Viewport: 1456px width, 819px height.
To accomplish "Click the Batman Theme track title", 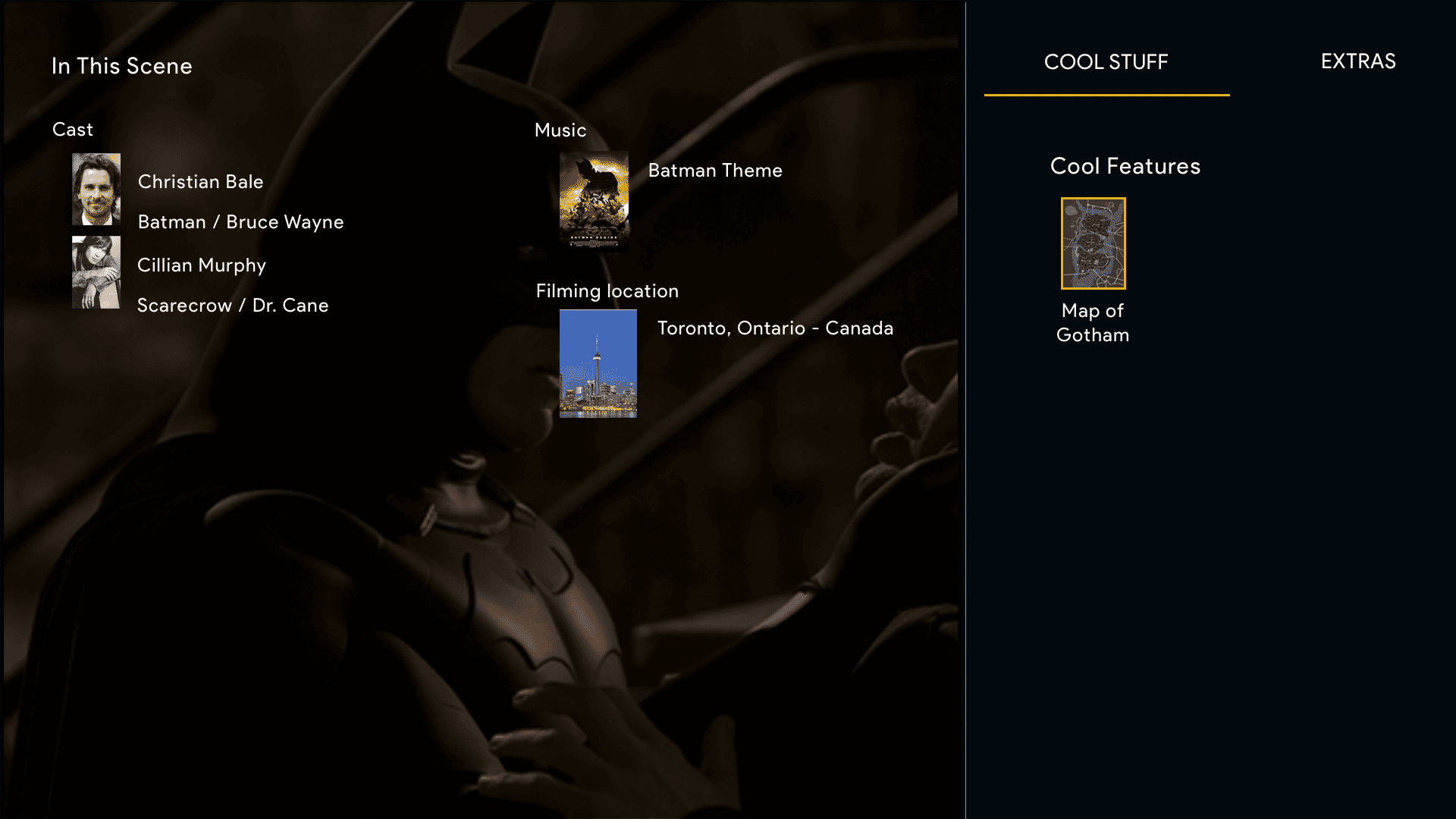I will pos(715,171).
